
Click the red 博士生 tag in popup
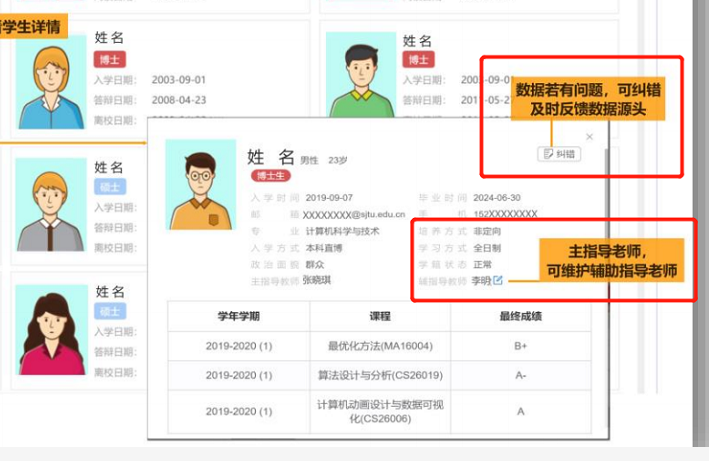click(x=270, y=176)
